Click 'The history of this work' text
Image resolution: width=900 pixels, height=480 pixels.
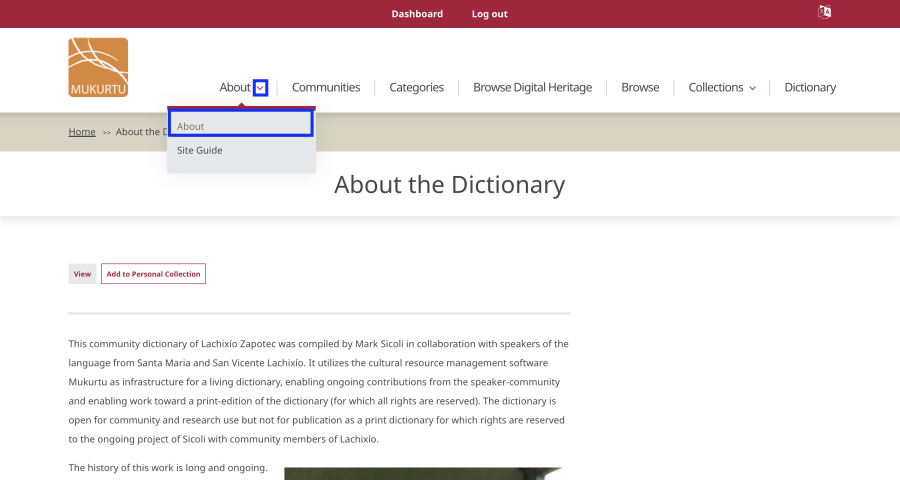[x=168, y=467]
